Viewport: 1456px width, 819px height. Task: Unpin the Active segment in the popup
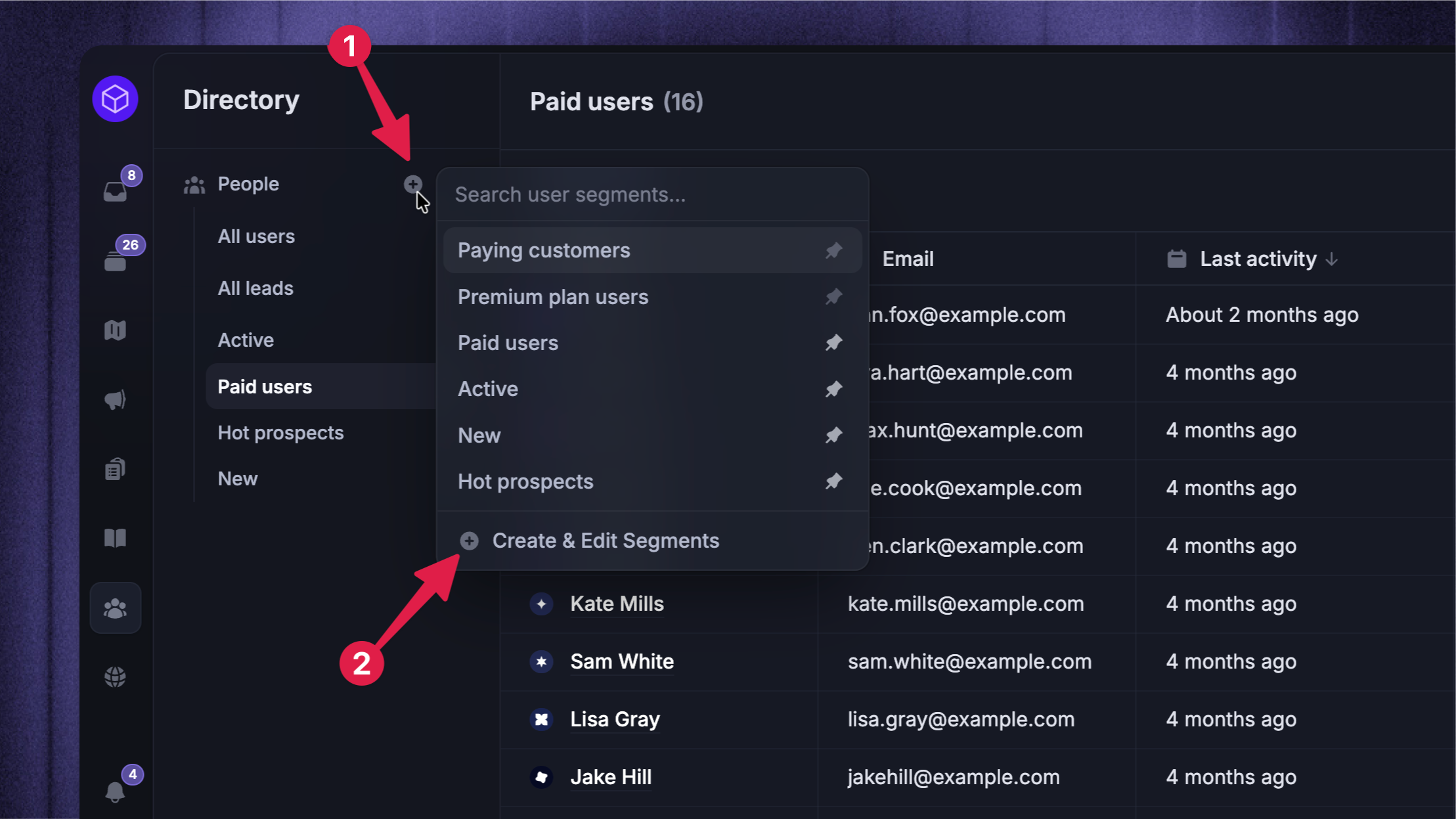834,389
